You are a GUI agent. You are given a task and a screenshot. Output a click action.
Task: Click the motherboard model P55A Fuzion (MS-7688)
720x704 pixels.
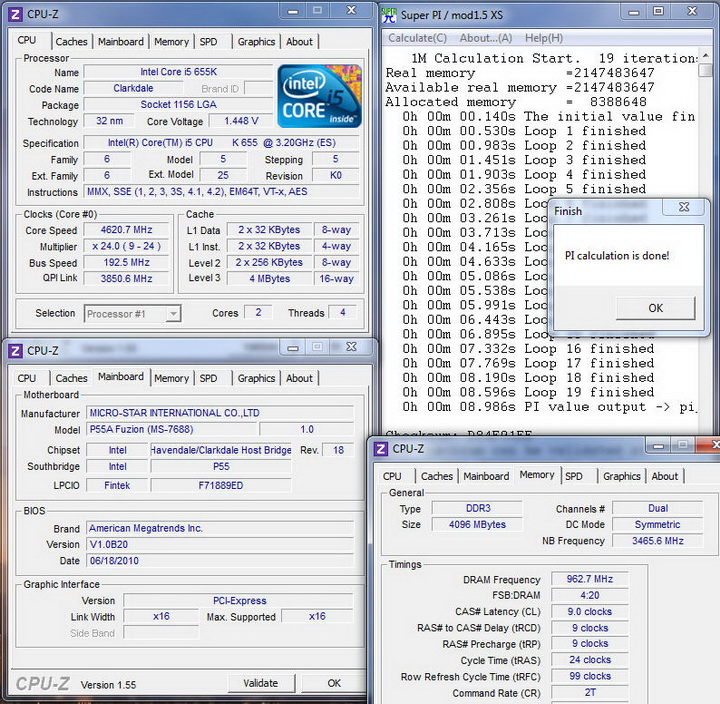pos(171,429)
